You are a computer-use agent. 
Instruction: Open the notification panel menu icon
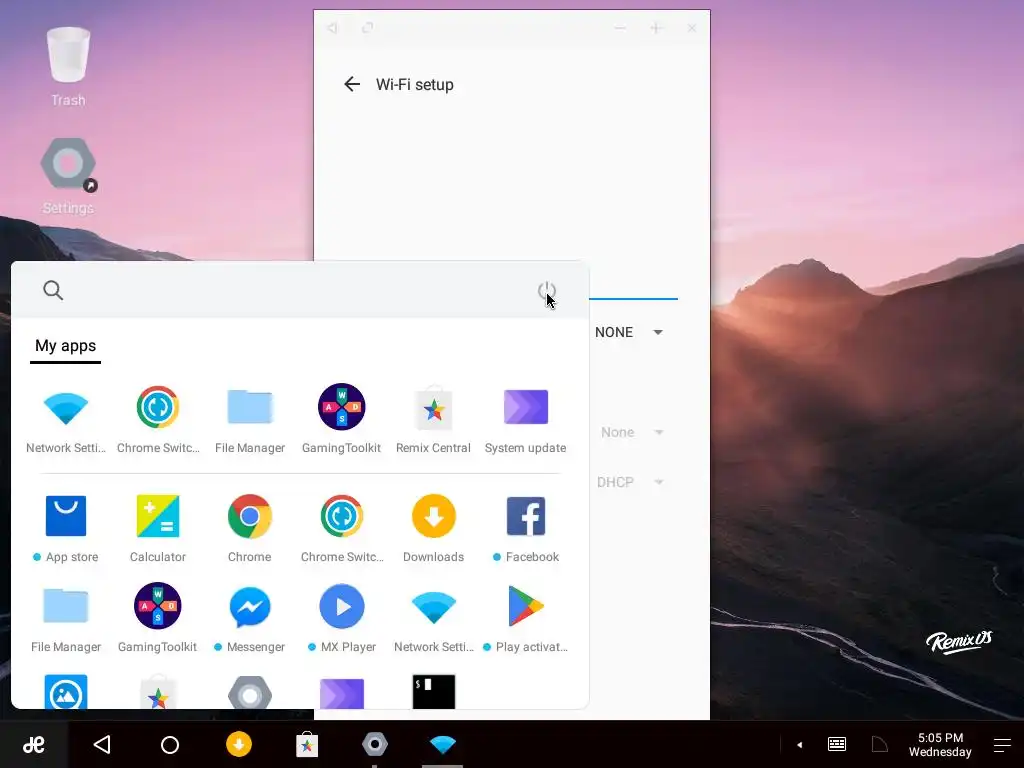pos(1002,745)
